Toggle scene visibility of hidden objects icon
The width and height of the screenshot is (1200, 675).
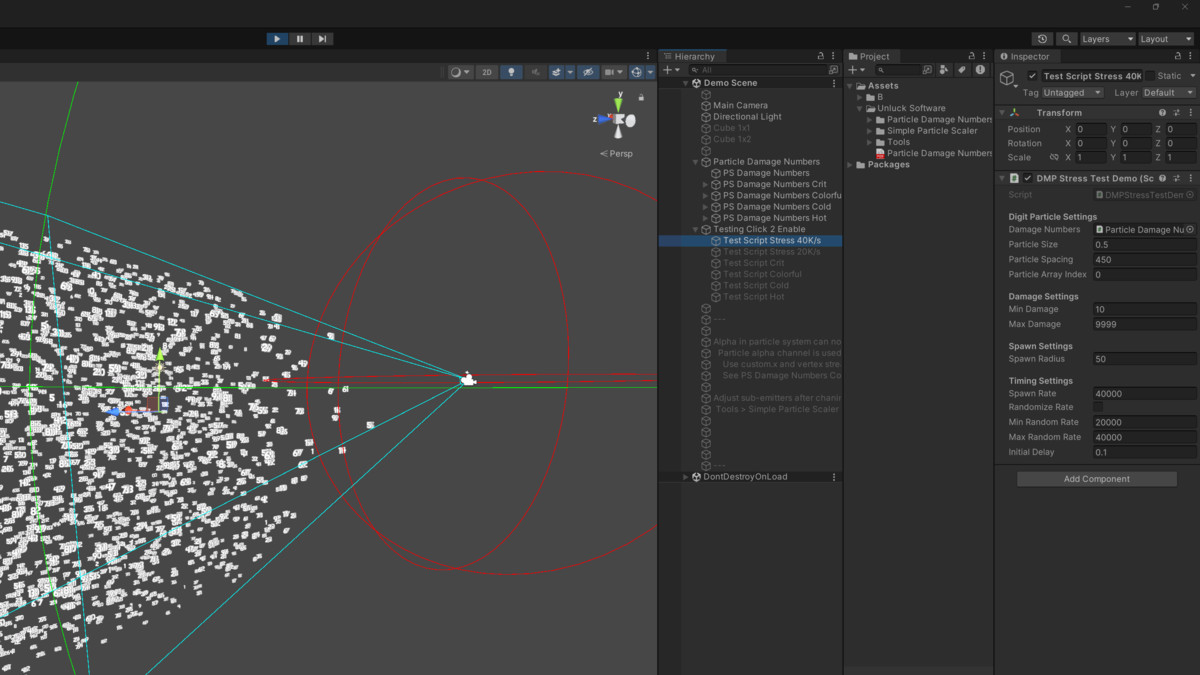click(588, 72)
